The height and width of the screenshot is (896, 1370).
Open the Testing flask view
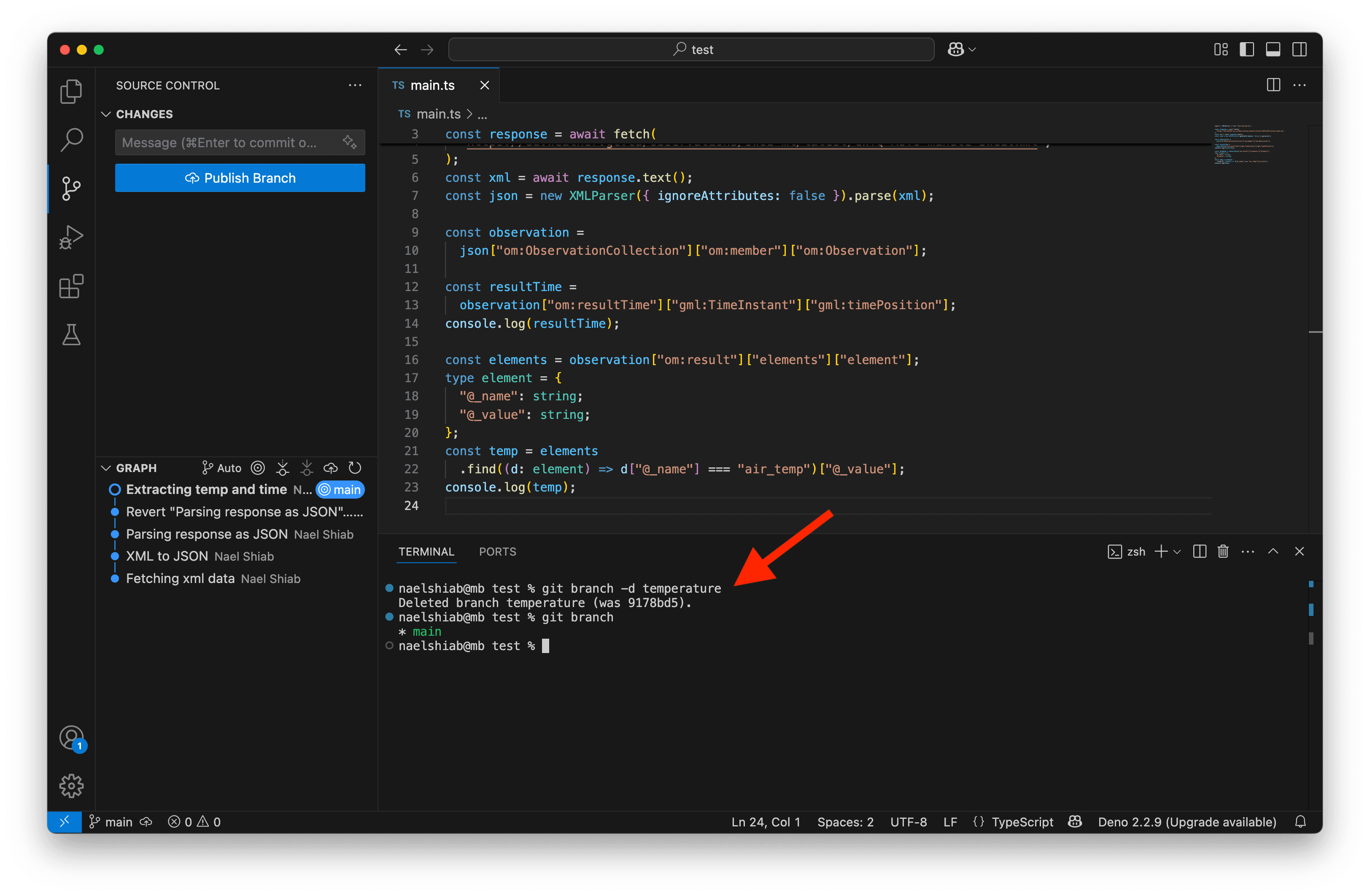(x=71, y=335)
